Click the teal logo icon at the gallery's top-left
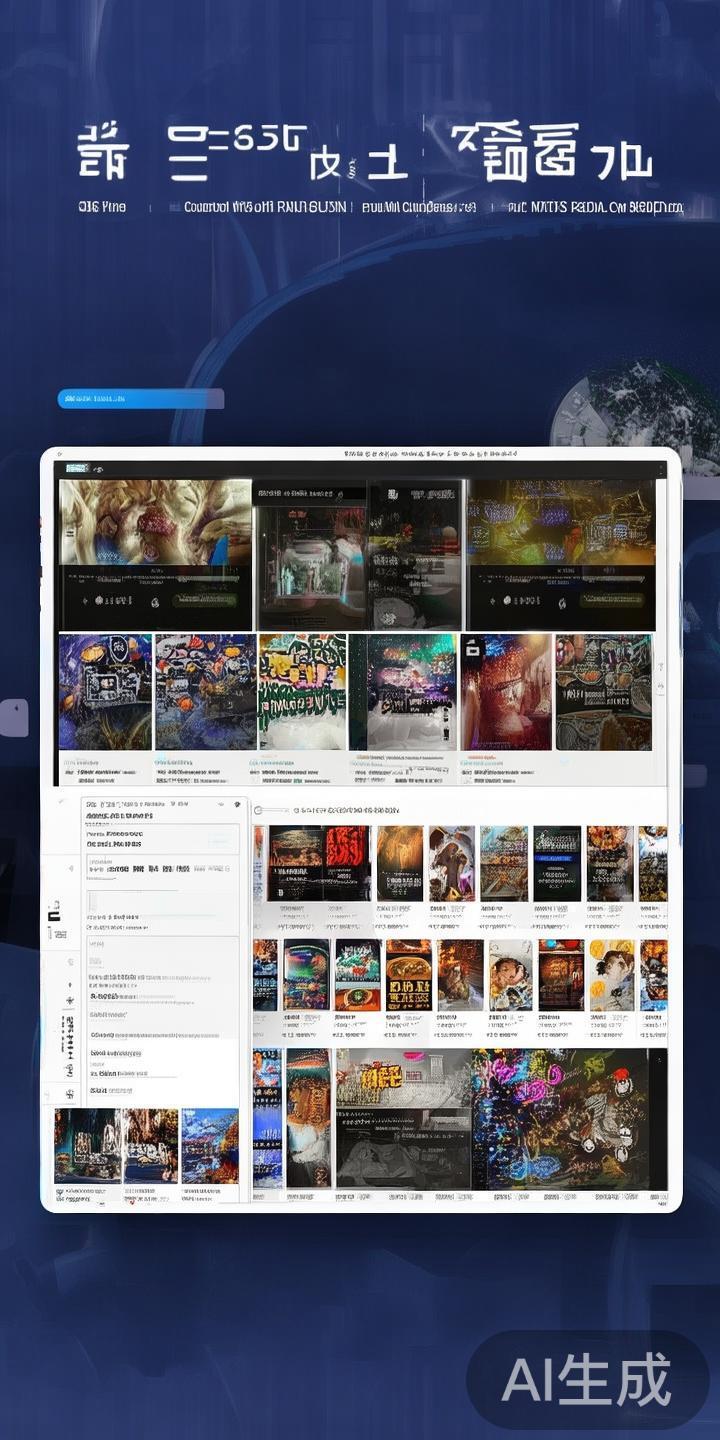Viewport: 720px width, 1440px height. [77, 468]
